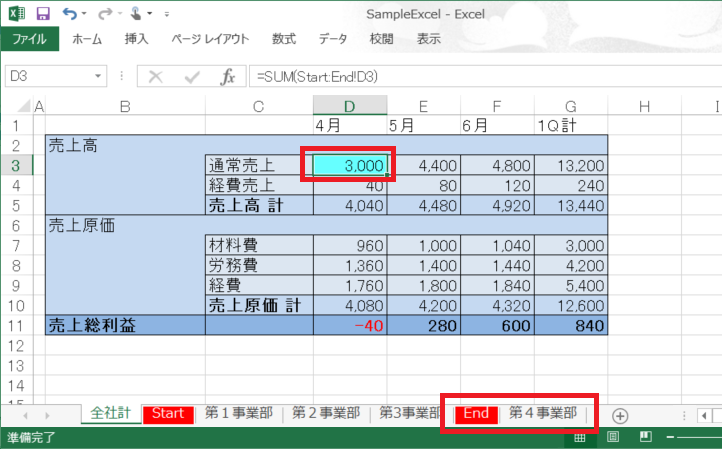This screenshot has width=722, height=449.
Task: Click cell 売上原価 計 label
Action: (259, 305)
